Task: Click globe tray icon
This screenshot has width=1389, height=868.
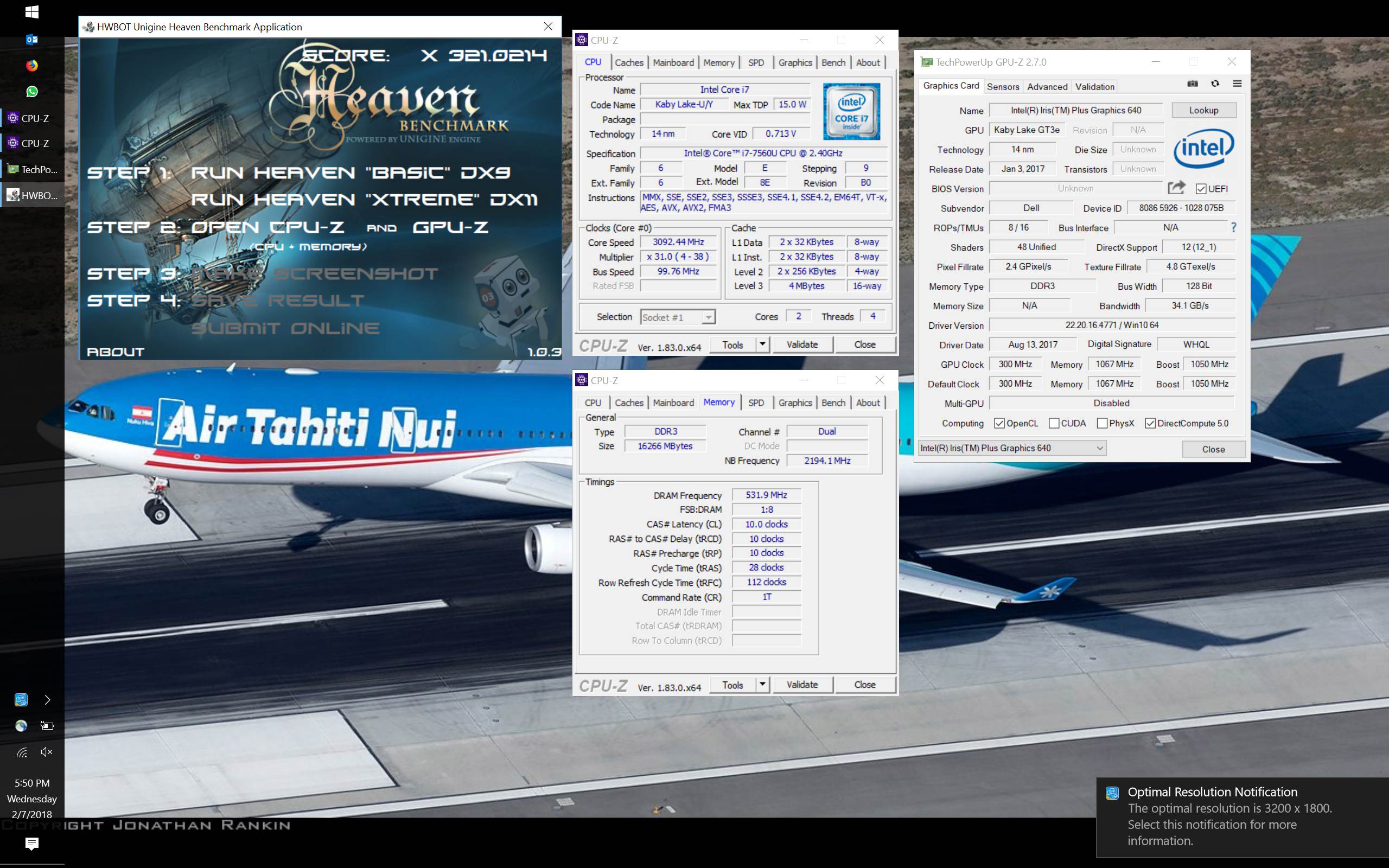Action: (x=21, y=726)
